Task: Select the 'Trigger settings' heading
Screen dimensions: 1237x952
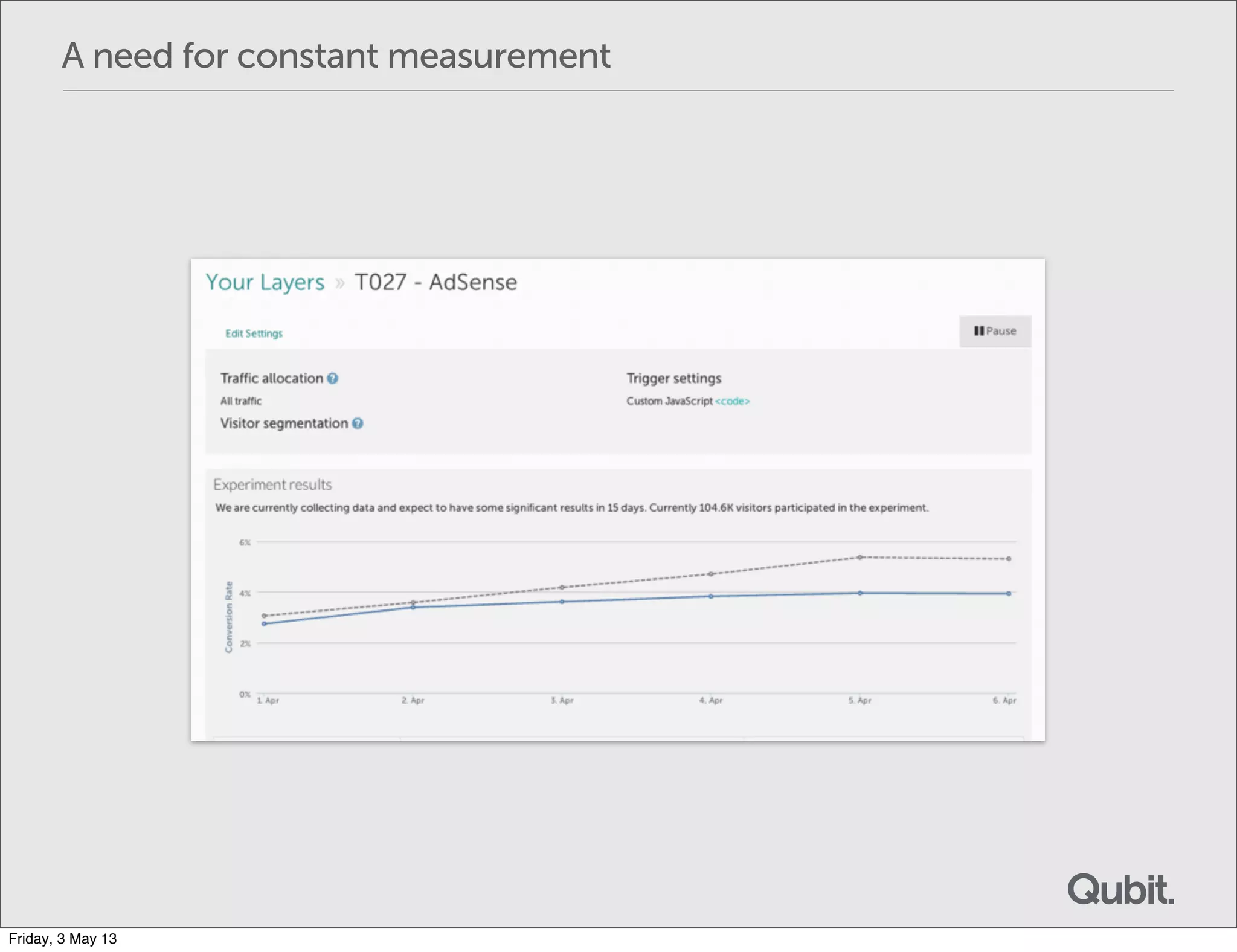Action: click(x=673, y=378)
